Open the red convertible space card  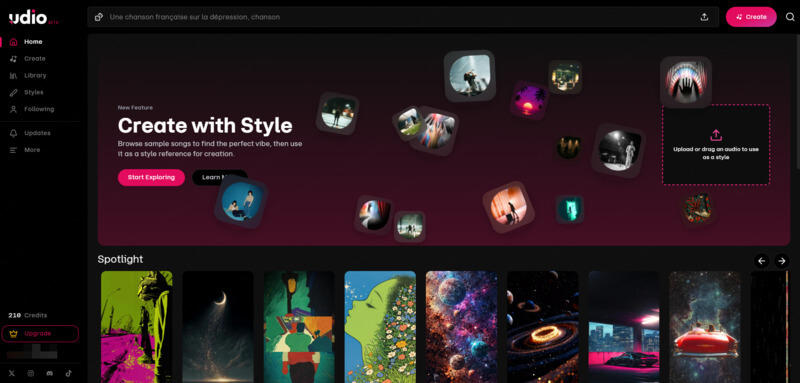pyautogui.click(x=705, y=327)
